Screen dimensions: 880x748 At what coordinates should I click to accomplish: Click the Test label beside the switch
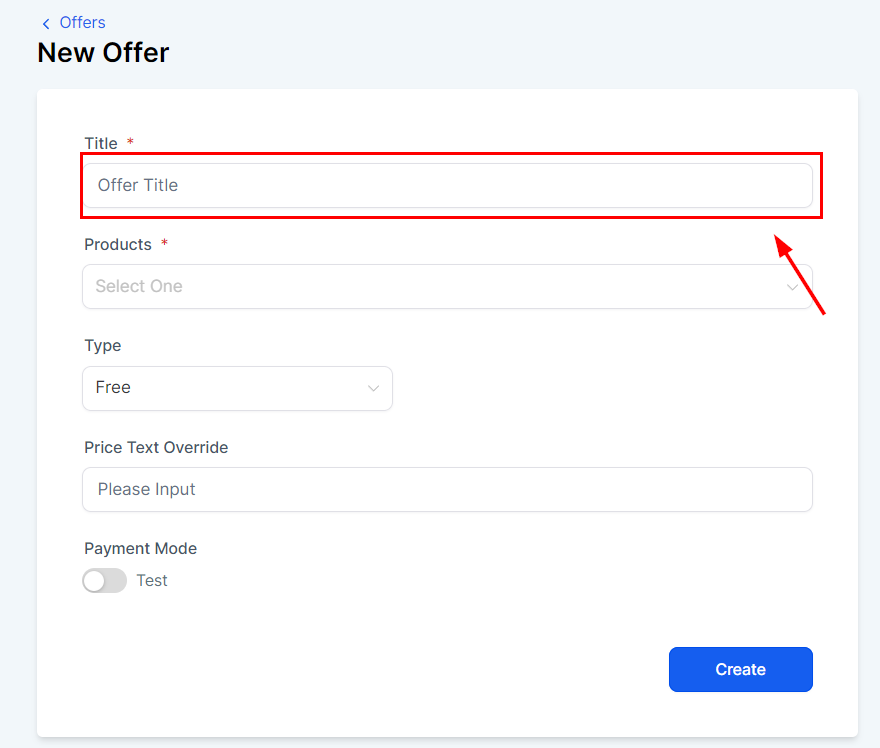coord(152,581)
